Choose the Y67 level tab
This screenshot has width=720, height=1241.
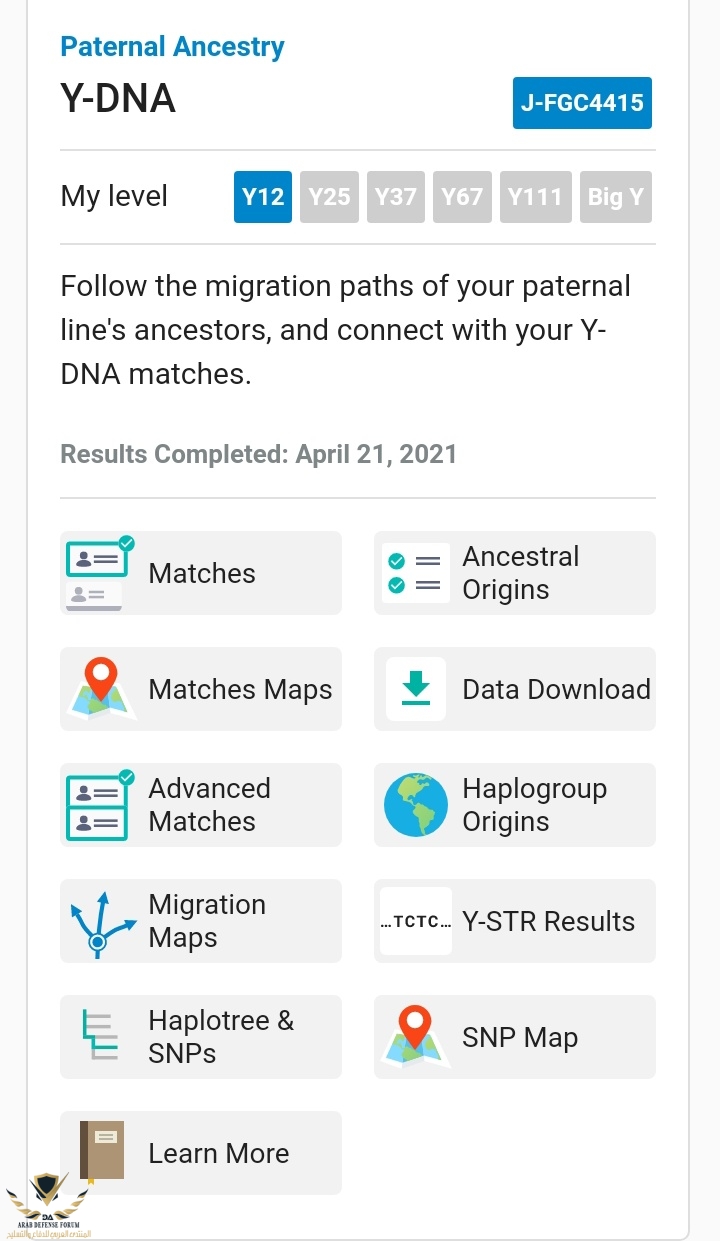461,196
